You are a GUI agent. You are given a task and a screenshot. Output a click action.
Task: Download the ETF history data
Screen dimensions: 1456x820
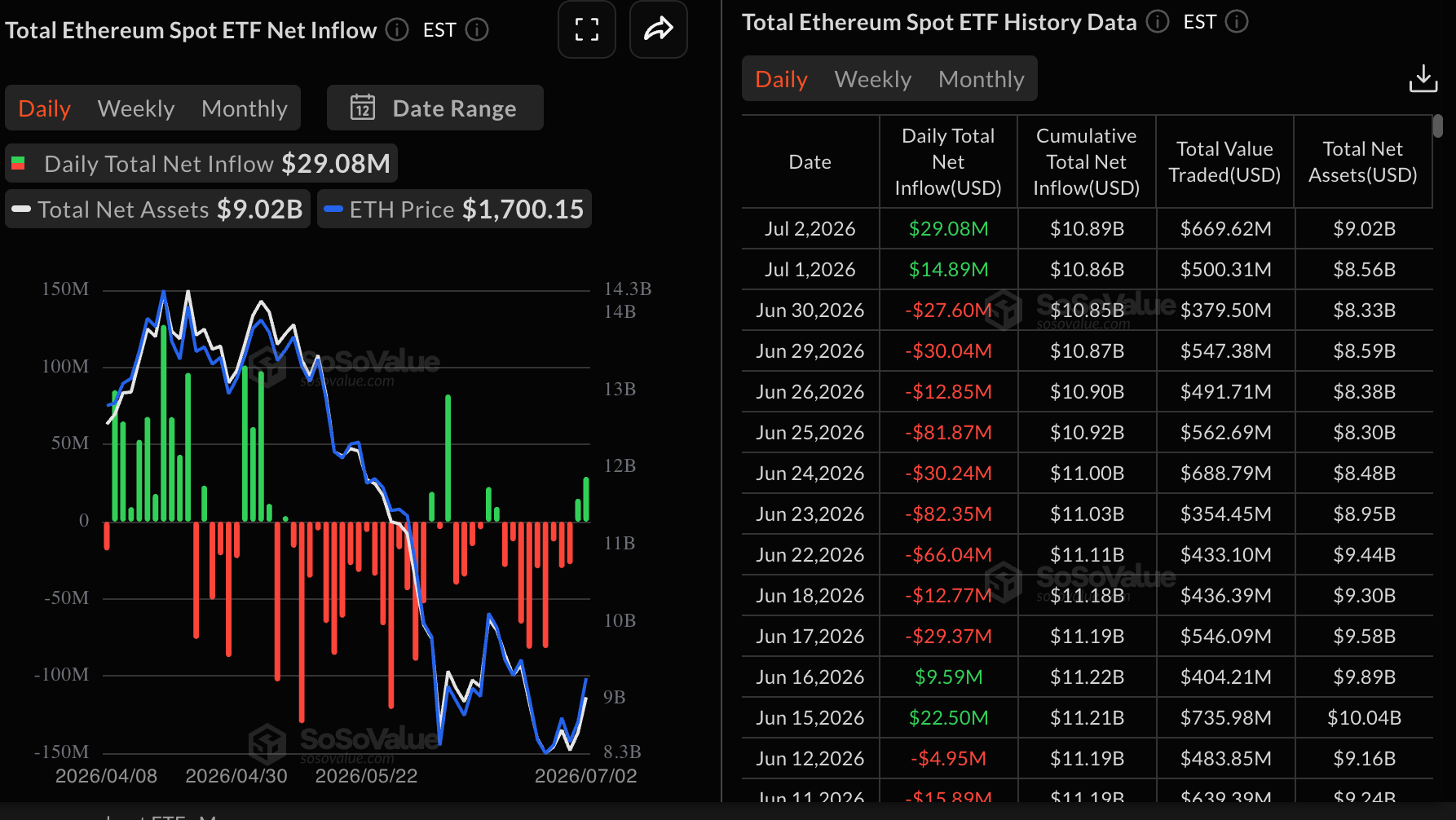1423,79
